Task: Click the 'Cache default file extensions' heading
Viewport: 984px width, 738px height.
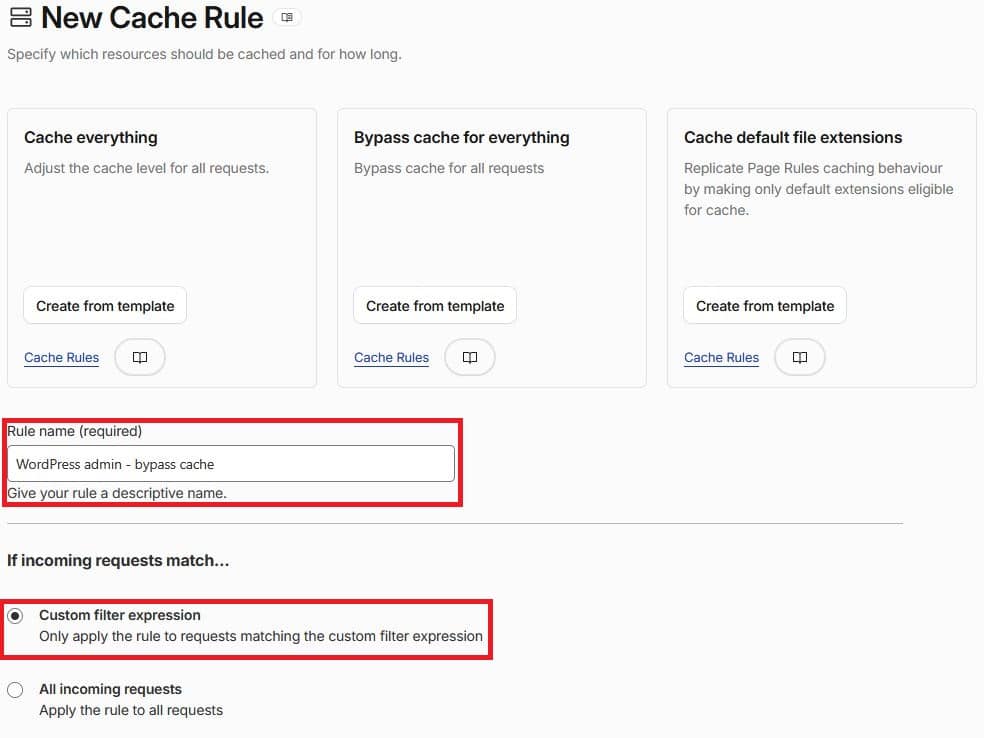Action: tap(793, 137)
